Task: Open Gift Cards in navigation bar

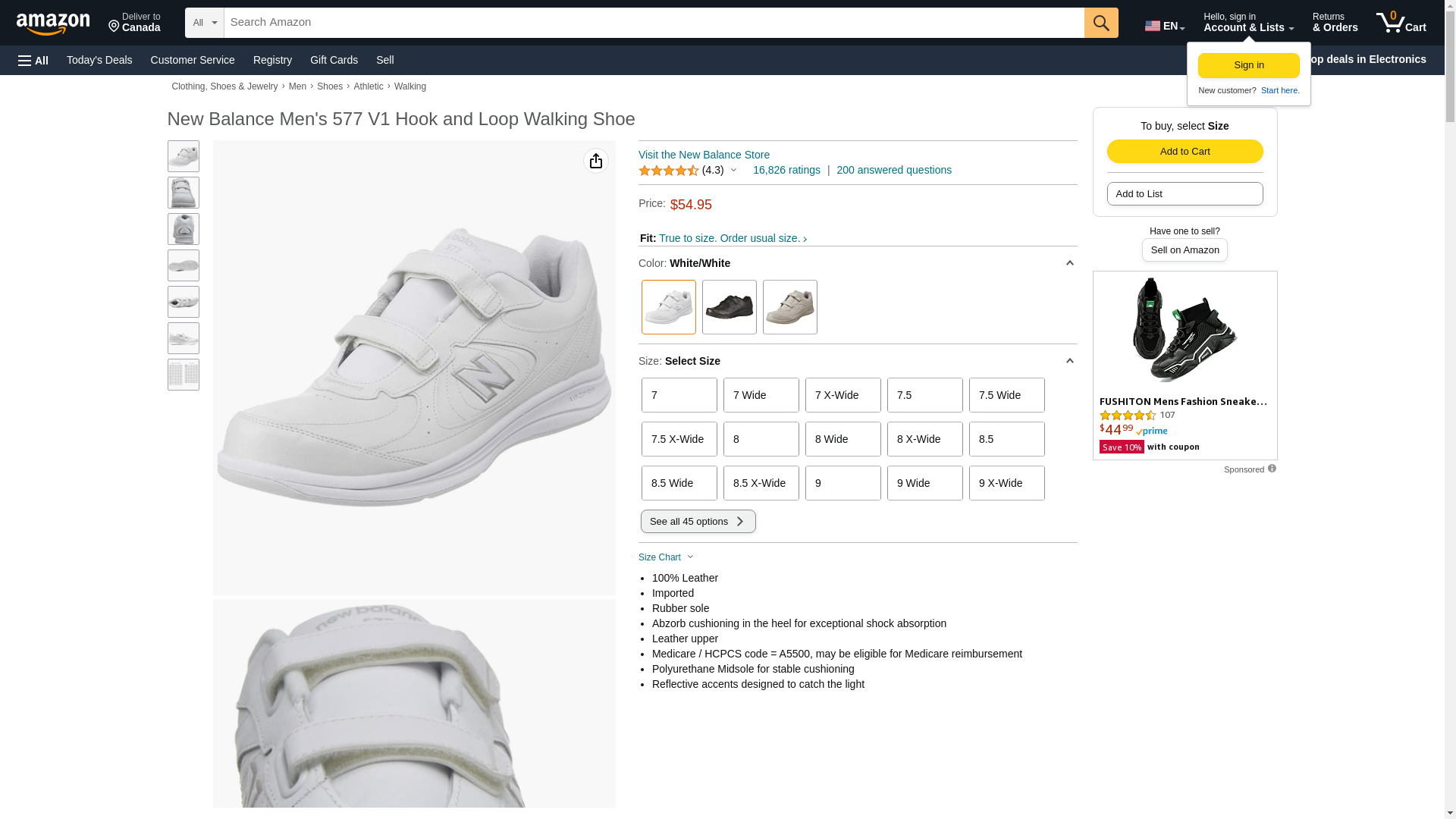Action: click(334, 60)
